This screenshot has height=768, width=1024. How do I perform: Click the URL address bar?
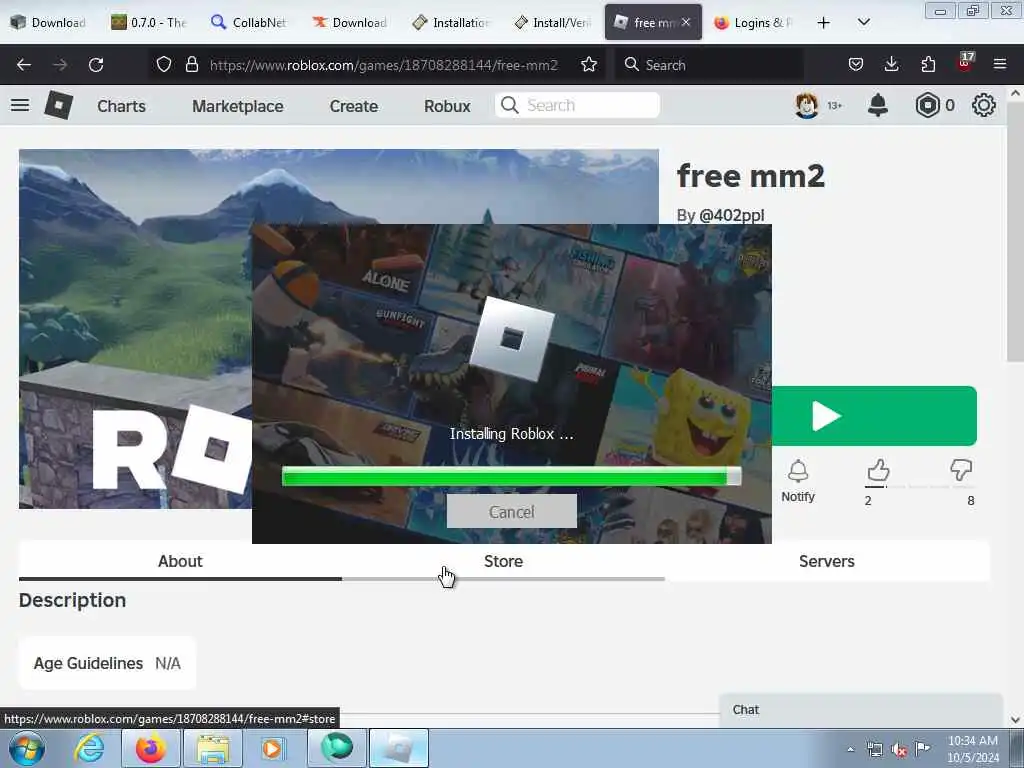[x=384, y=65]
